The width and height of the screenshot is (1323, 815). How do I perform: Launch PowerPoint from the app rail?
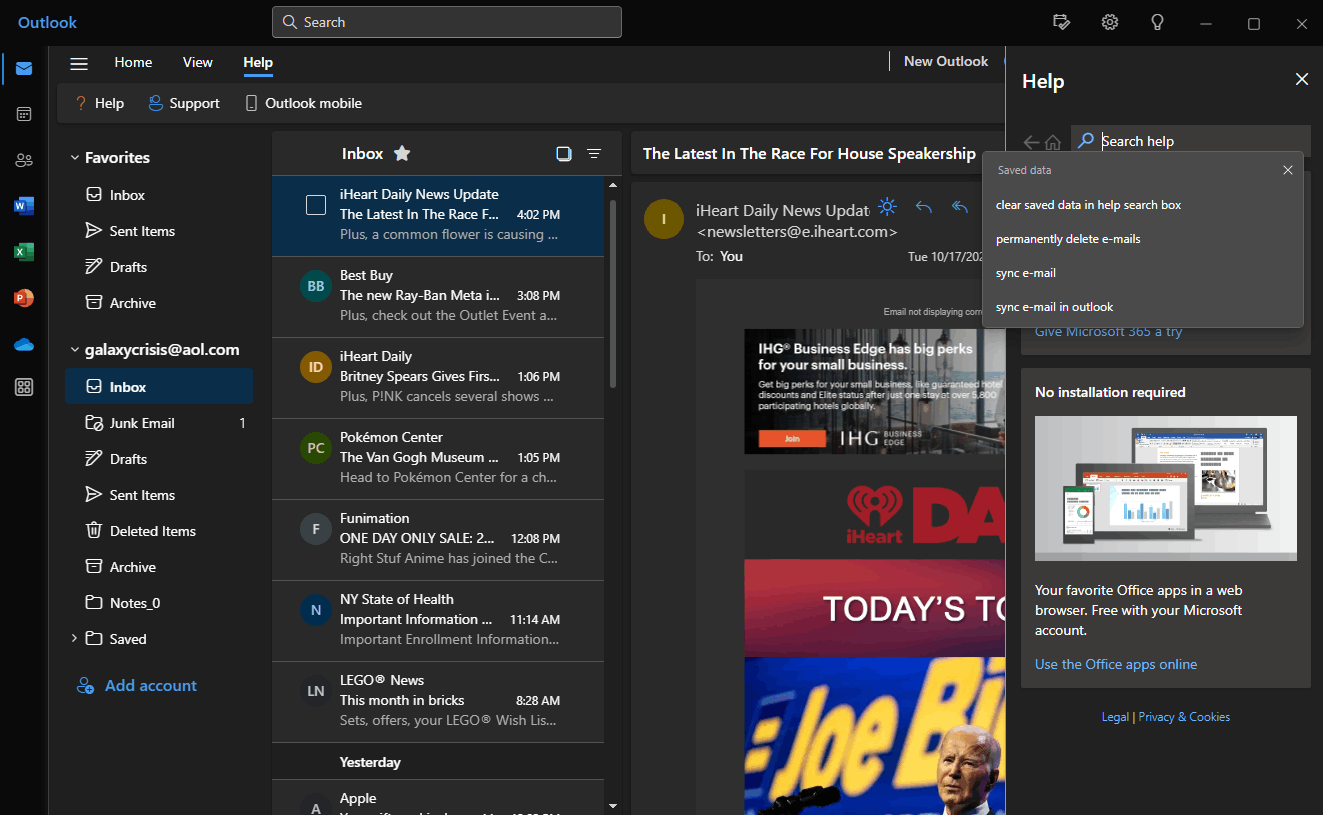click(x=24, y=298)
